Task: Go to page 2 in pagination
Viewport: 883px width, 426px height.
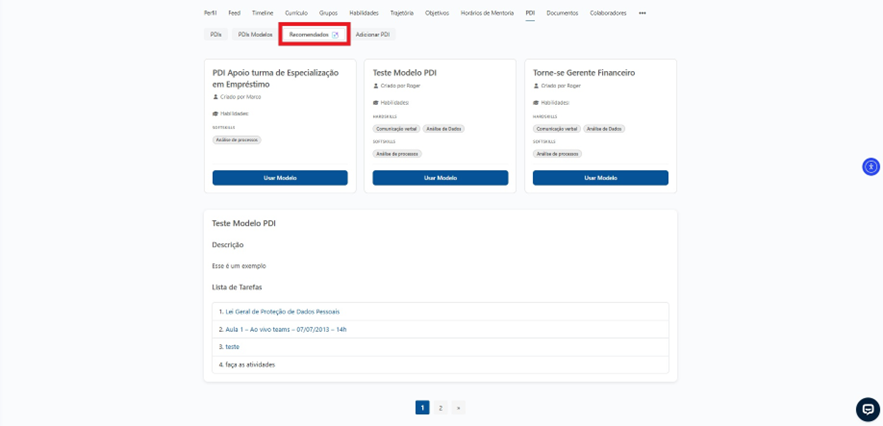Action: click(440, 408)
